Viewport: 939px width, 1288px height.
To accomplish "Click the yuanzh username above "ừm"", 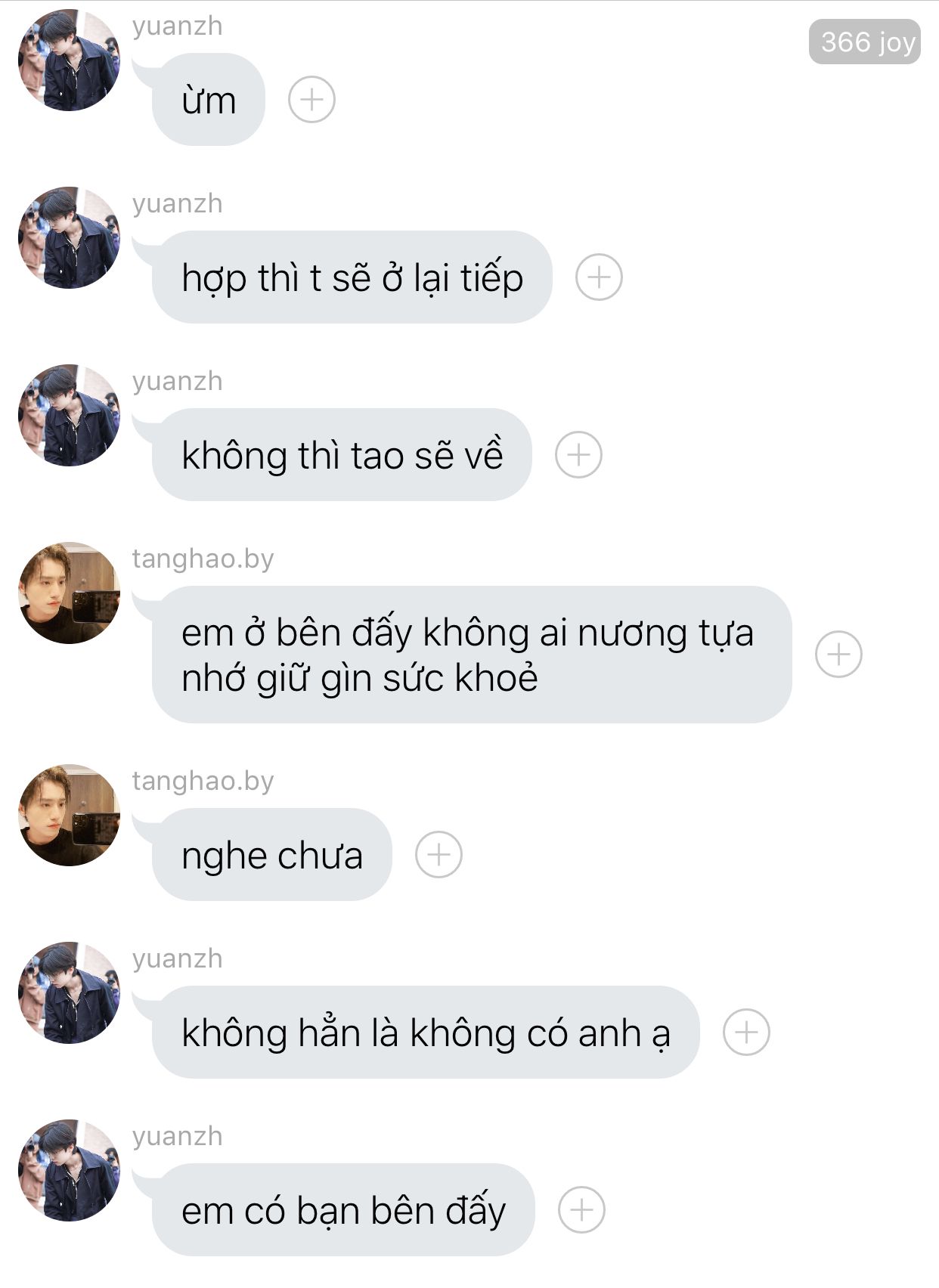I will point(178,26).
